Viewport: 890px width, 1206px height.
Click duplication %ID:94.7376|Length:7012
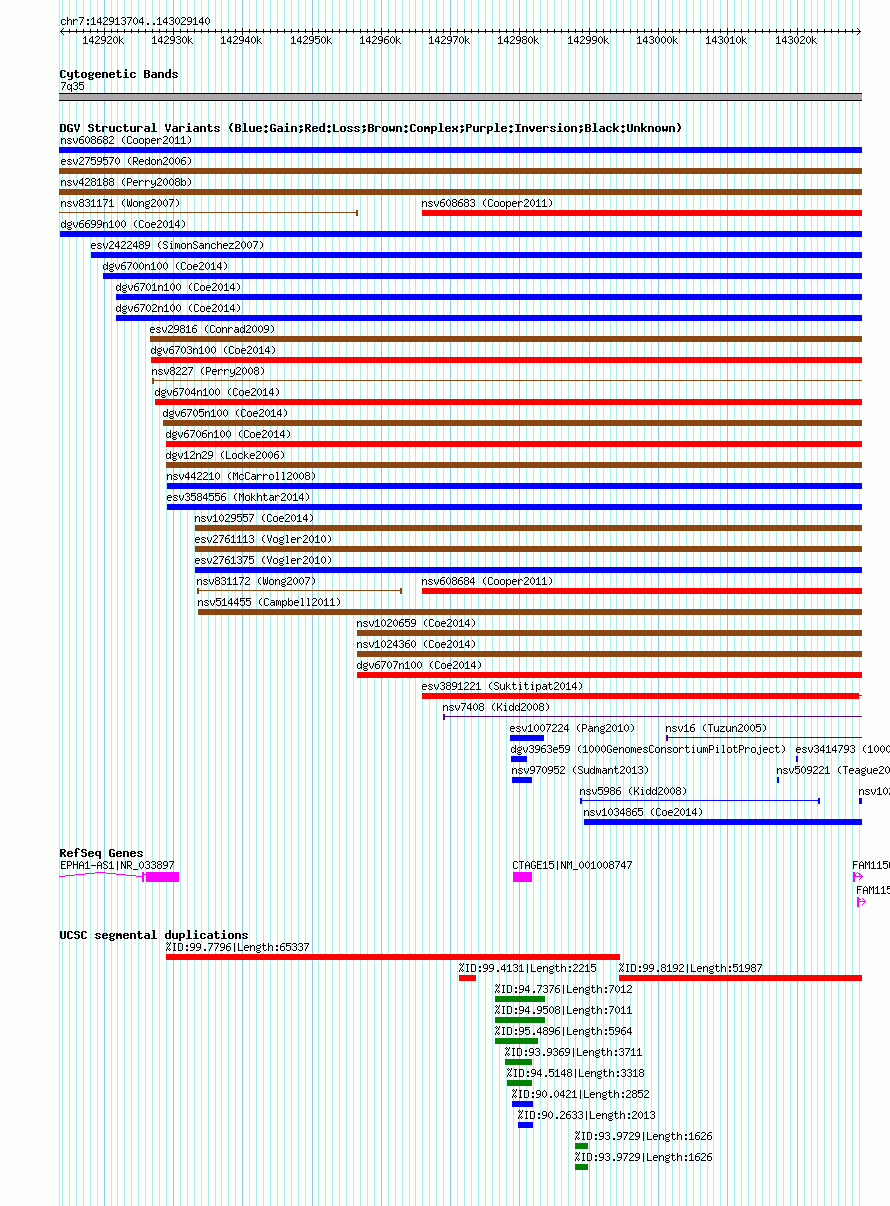(564, 989)
